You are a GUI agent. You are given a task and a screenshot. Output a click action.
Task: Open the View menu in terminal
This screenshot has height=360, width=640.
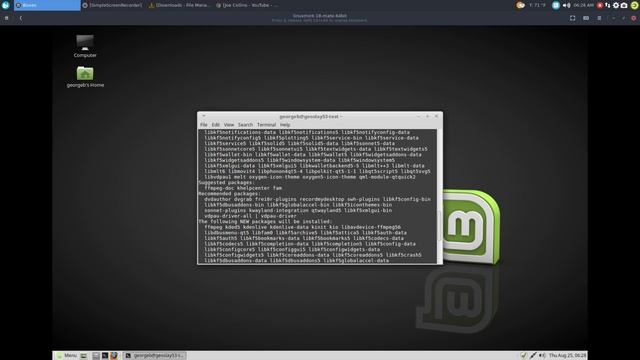click(229, 125)
